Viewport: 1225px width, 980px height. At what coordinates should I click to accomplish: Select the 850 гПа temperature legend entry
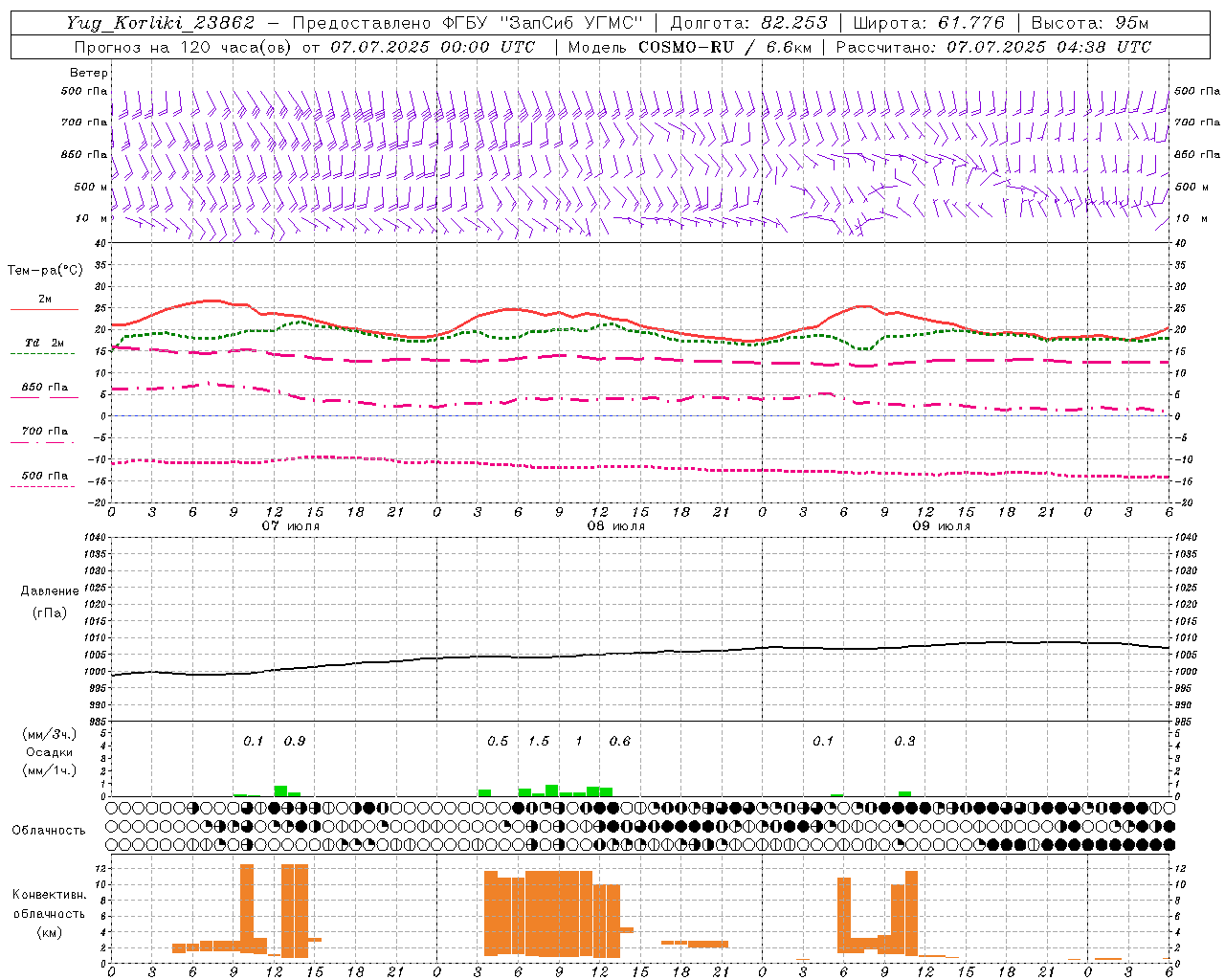coord(44,391)
